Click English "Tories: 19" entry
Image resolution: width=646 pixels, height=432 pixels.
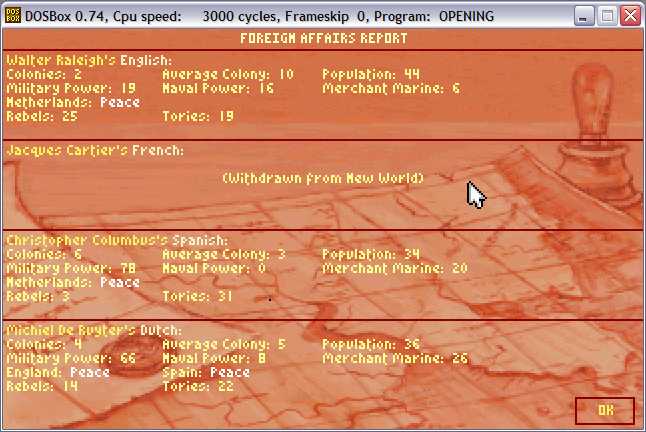(198, 117)
